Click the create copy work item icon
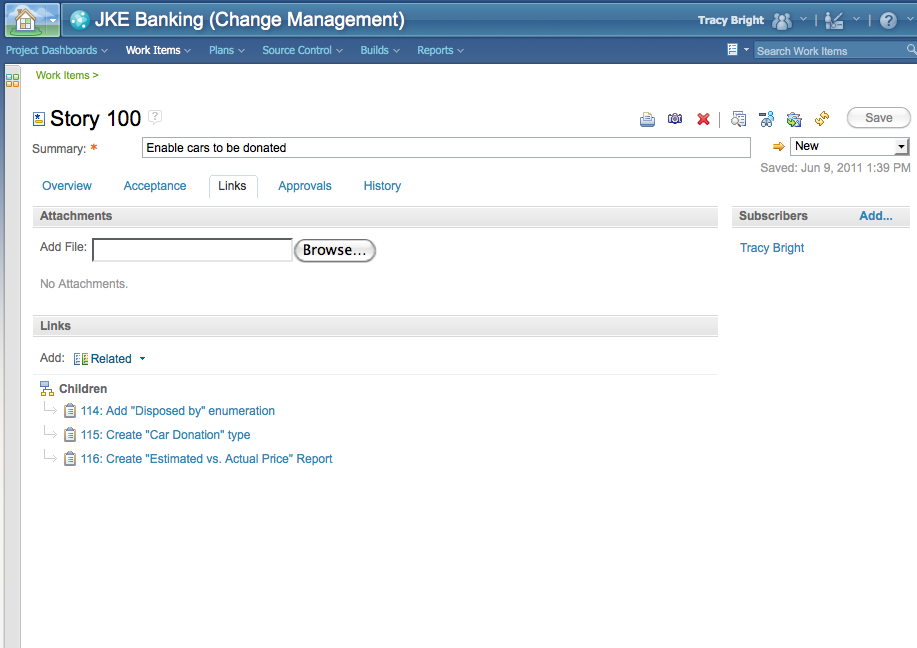 [x=794, y=119]
